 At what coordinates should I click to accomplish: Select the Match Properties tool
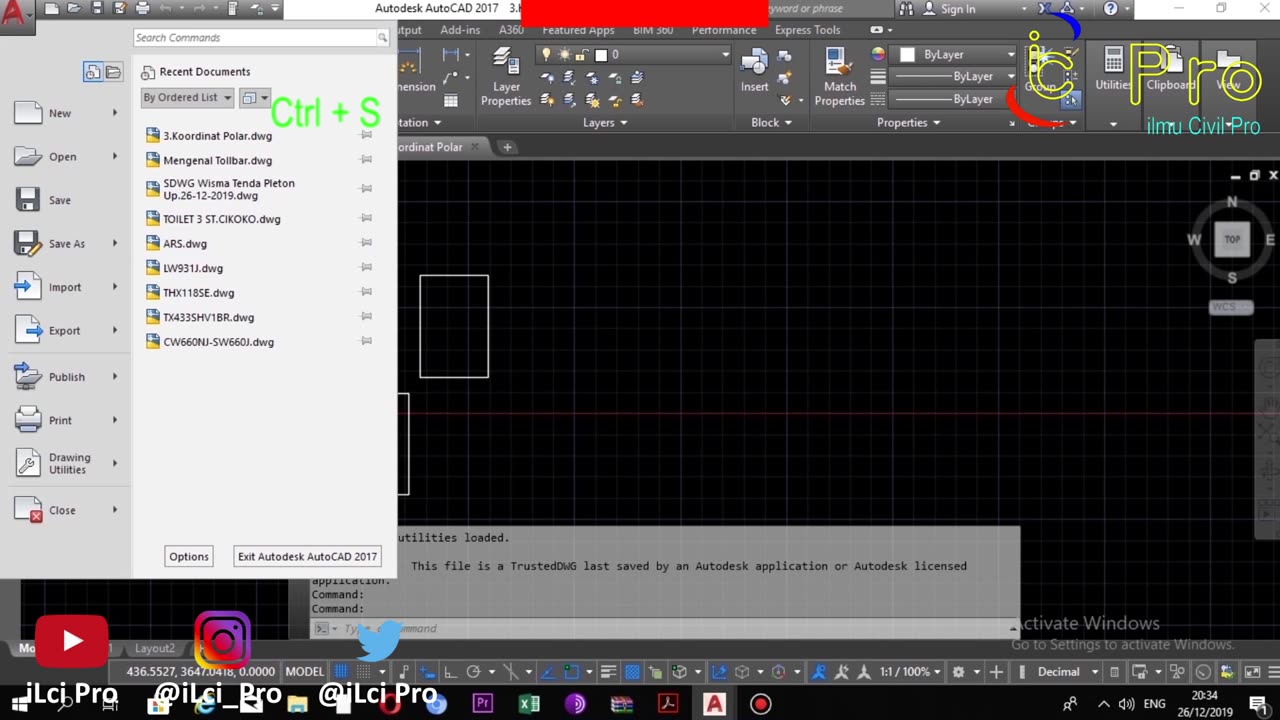point(839,77)
